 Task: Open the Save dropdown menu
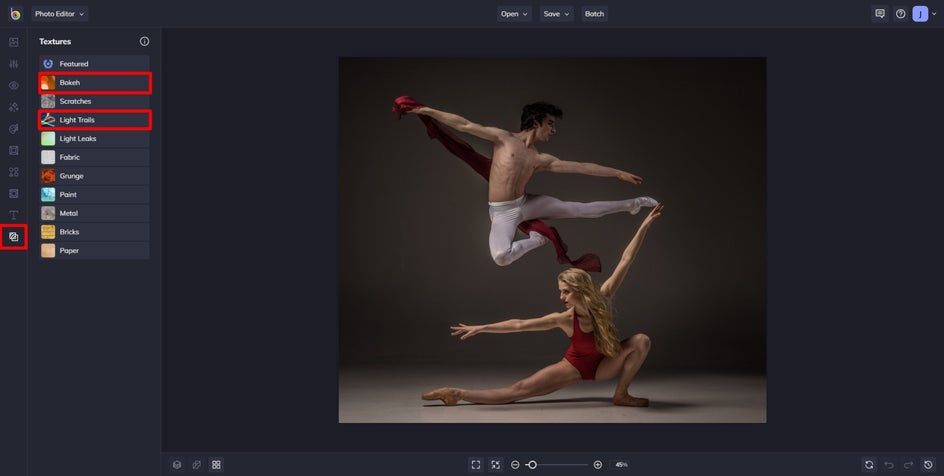point(556,14)
